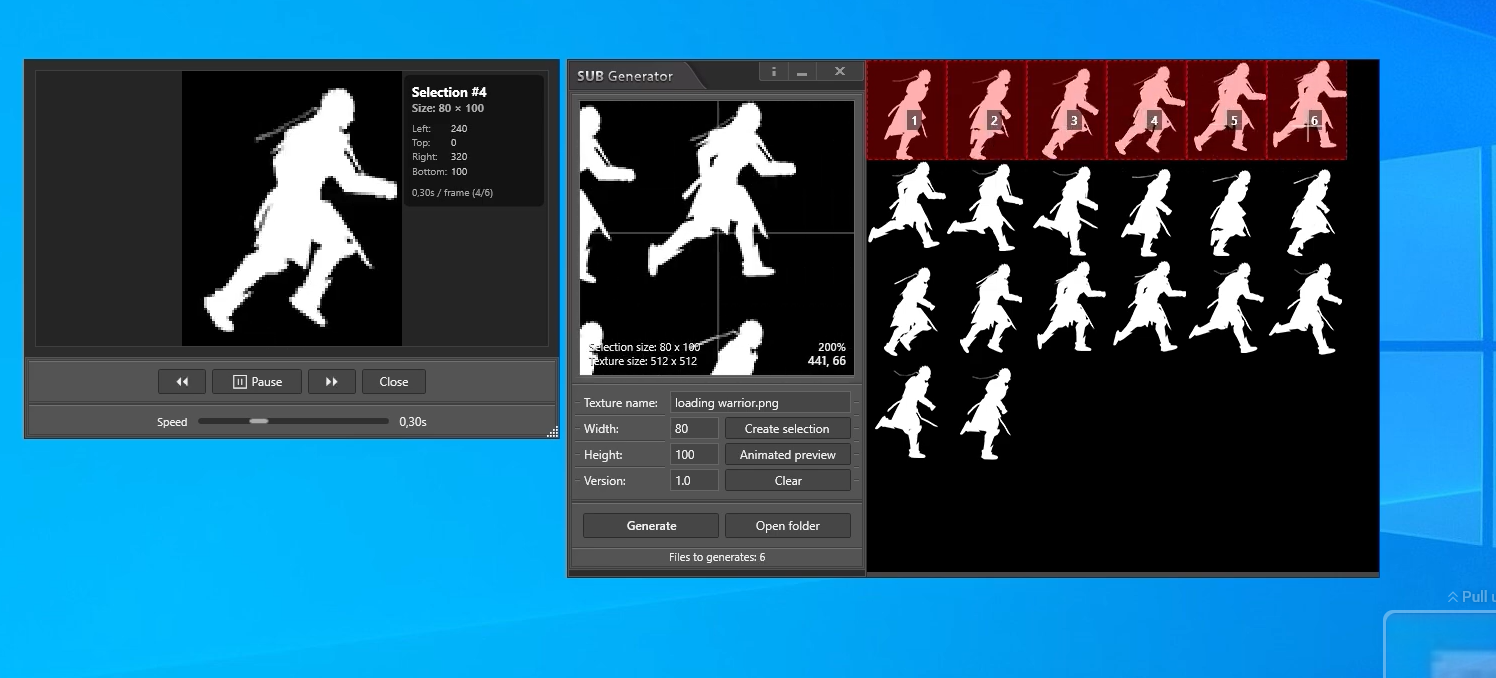Clear all selections with Clear button
The width and height of the screenshot is (1496, 678).
click(787, 481)
